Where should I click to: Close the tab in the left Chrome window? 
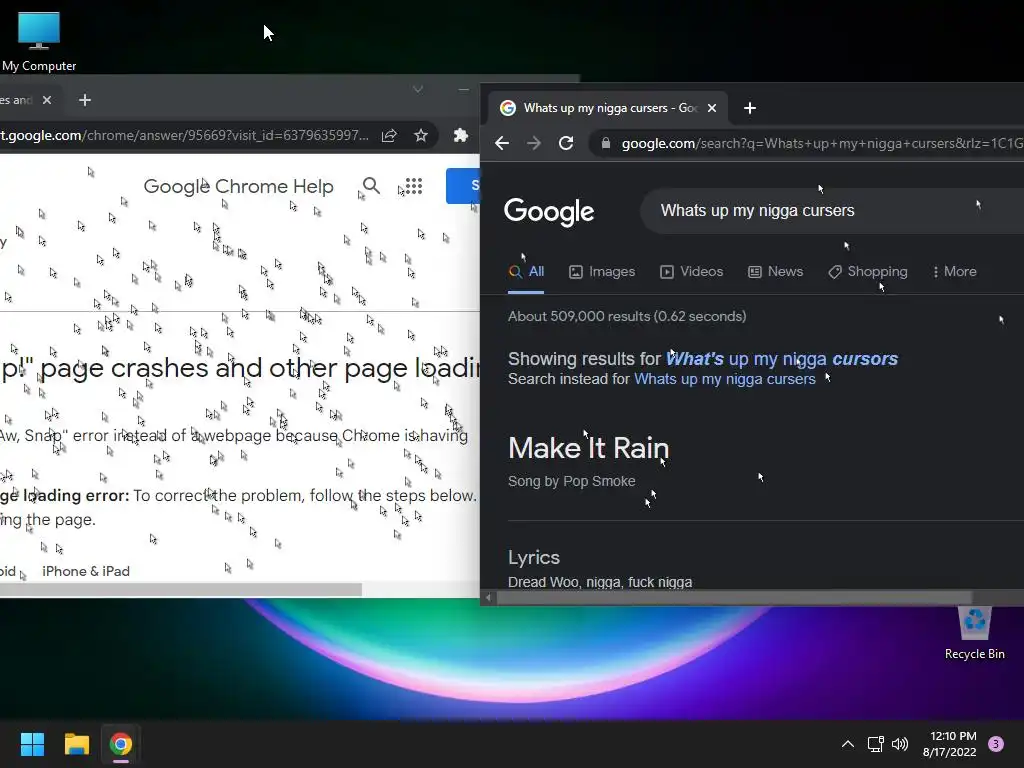[x=46, y=100]
